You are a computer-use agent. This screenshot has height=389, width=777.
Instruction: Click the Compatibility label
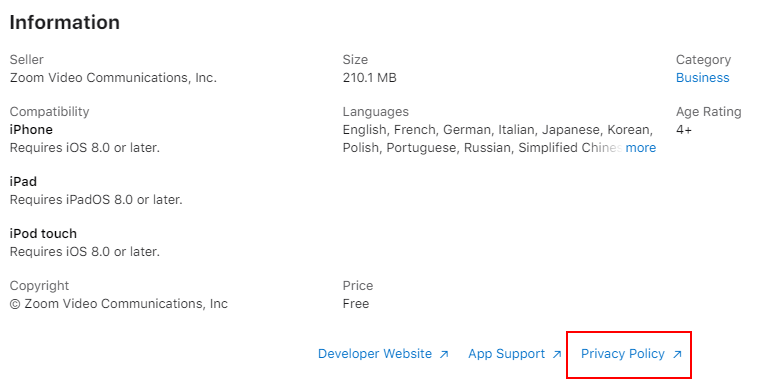point(50,112)
